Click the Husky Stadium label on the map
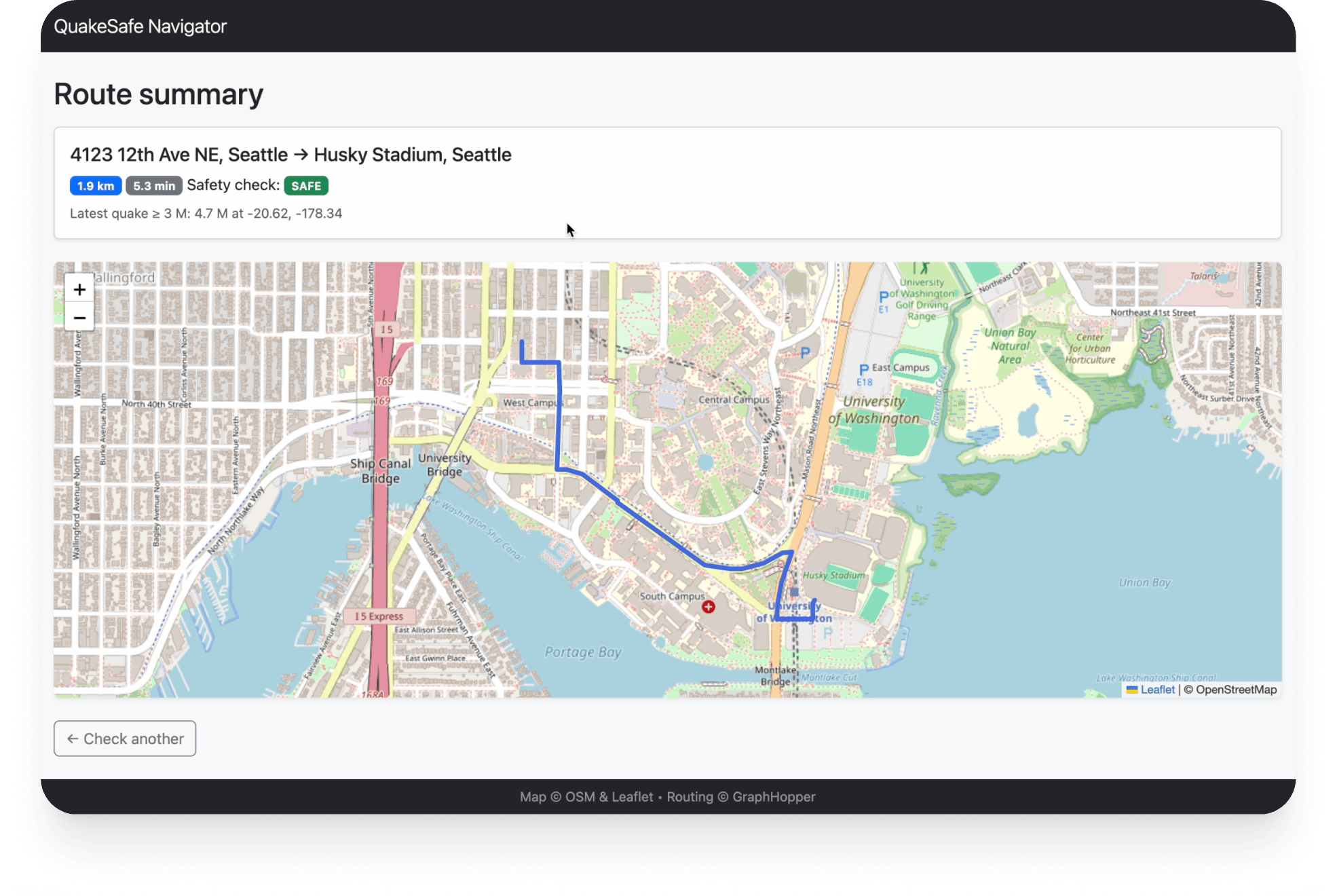The height and width of the screenshot is (896, 1337). [x=834, y=576]
